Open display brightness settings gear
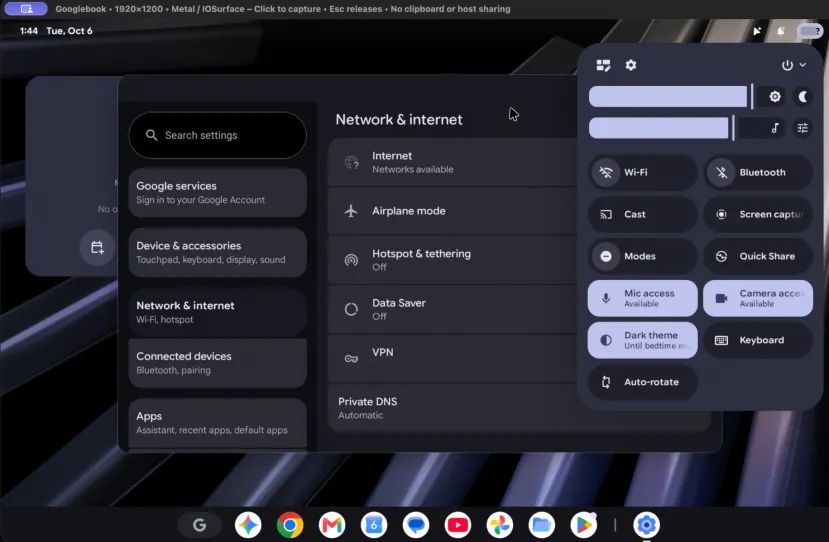The image size is (829, 542). pyautogui.click(x=775, y=97)
